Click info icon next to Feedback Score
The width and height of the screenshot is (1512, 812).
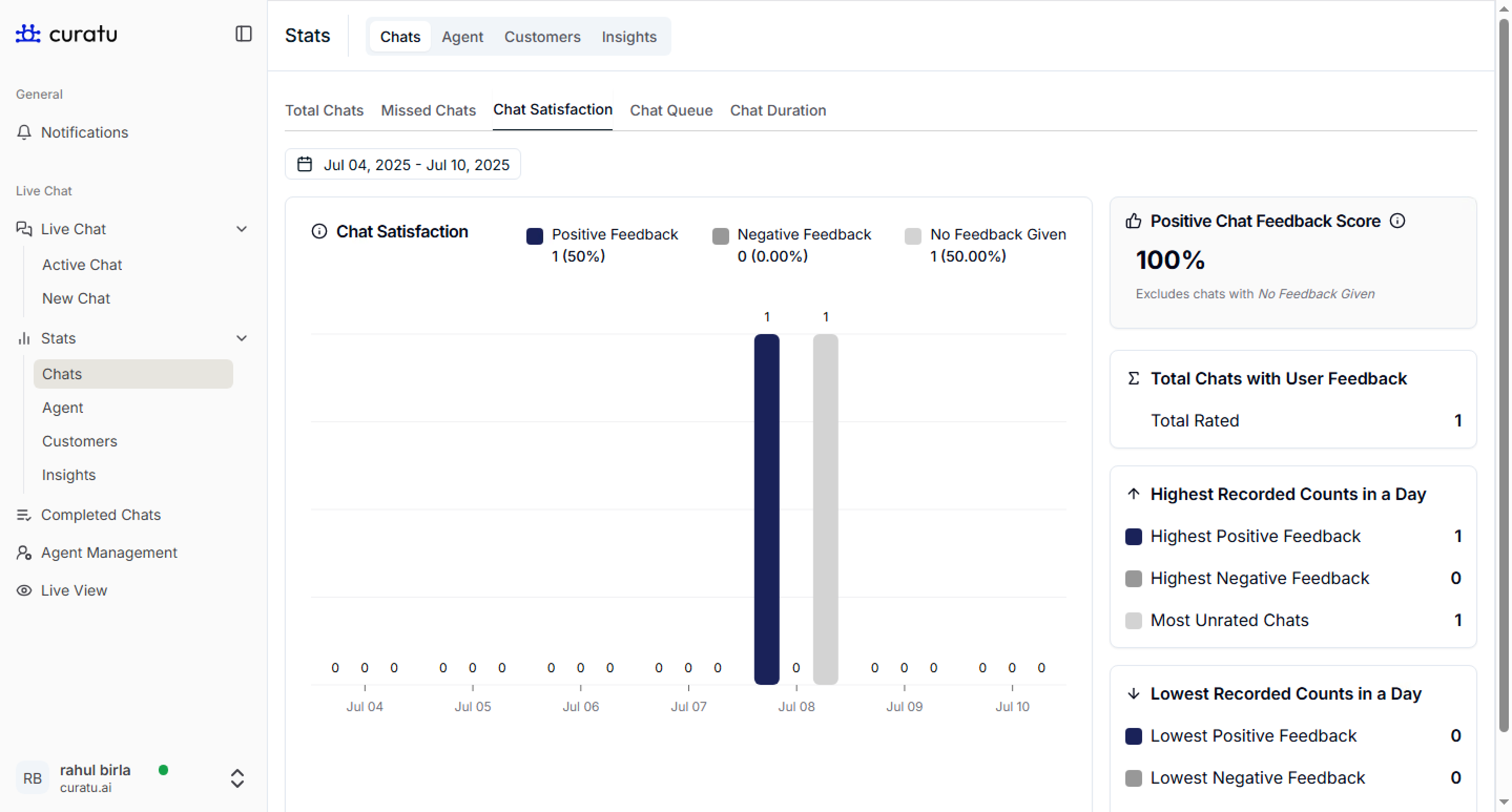pyautogui.click(x=1397, y=221)
